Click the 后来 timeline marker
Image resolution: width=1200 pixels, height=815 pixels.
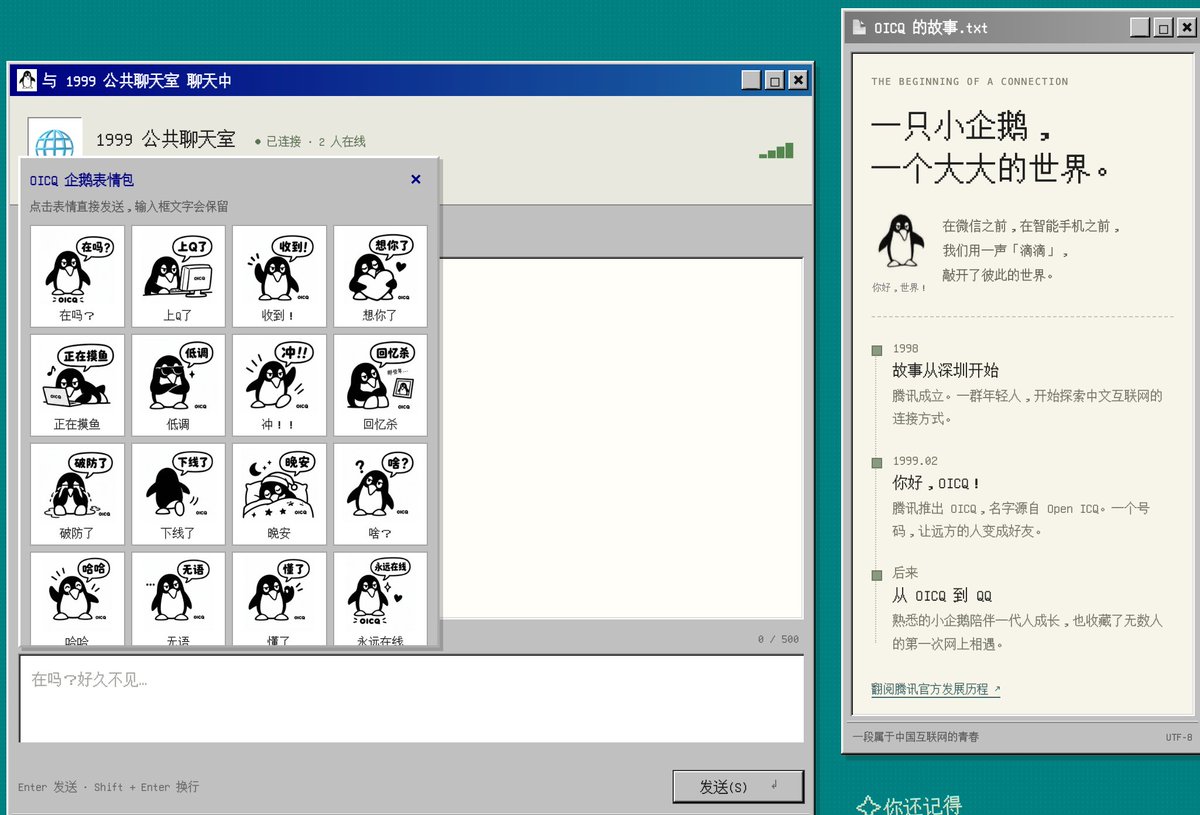tap(877, 575)
